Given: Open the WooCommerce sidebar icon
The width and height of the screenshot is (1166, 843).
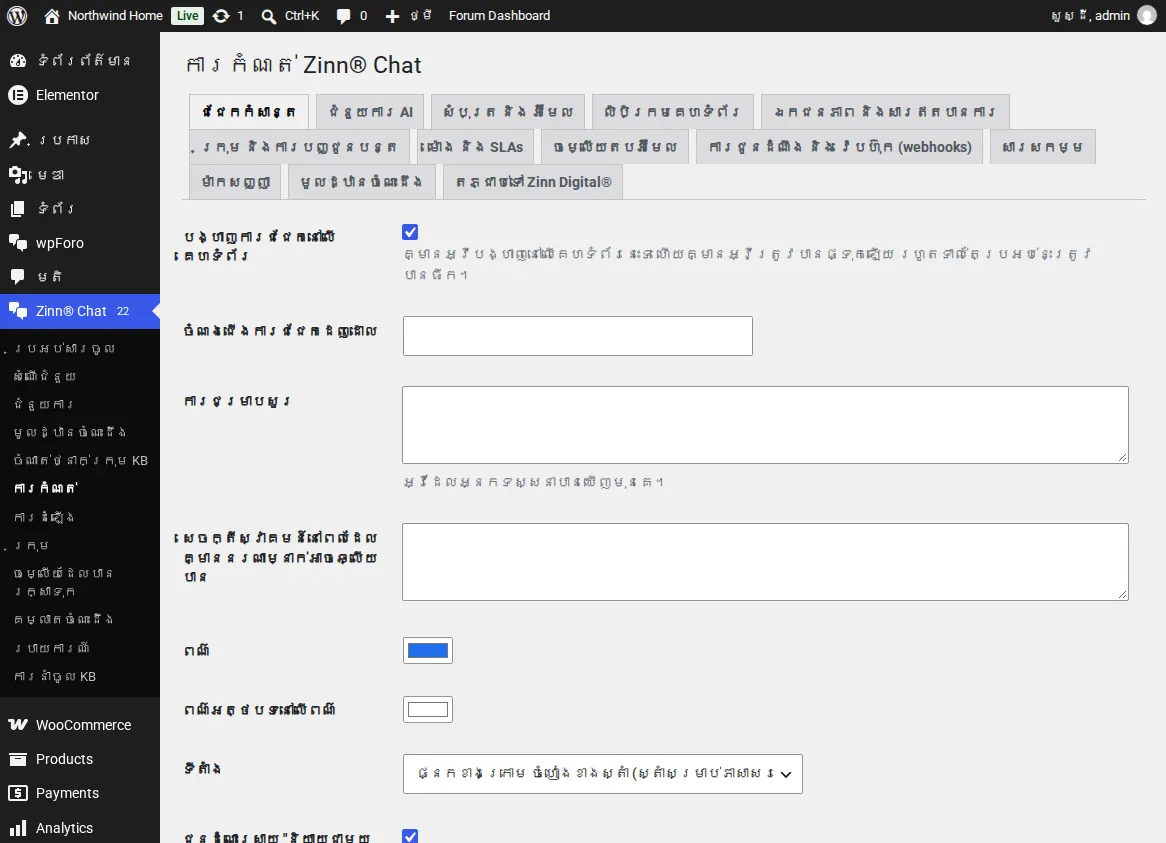Looking at the screenshot, I should [18, 725].
